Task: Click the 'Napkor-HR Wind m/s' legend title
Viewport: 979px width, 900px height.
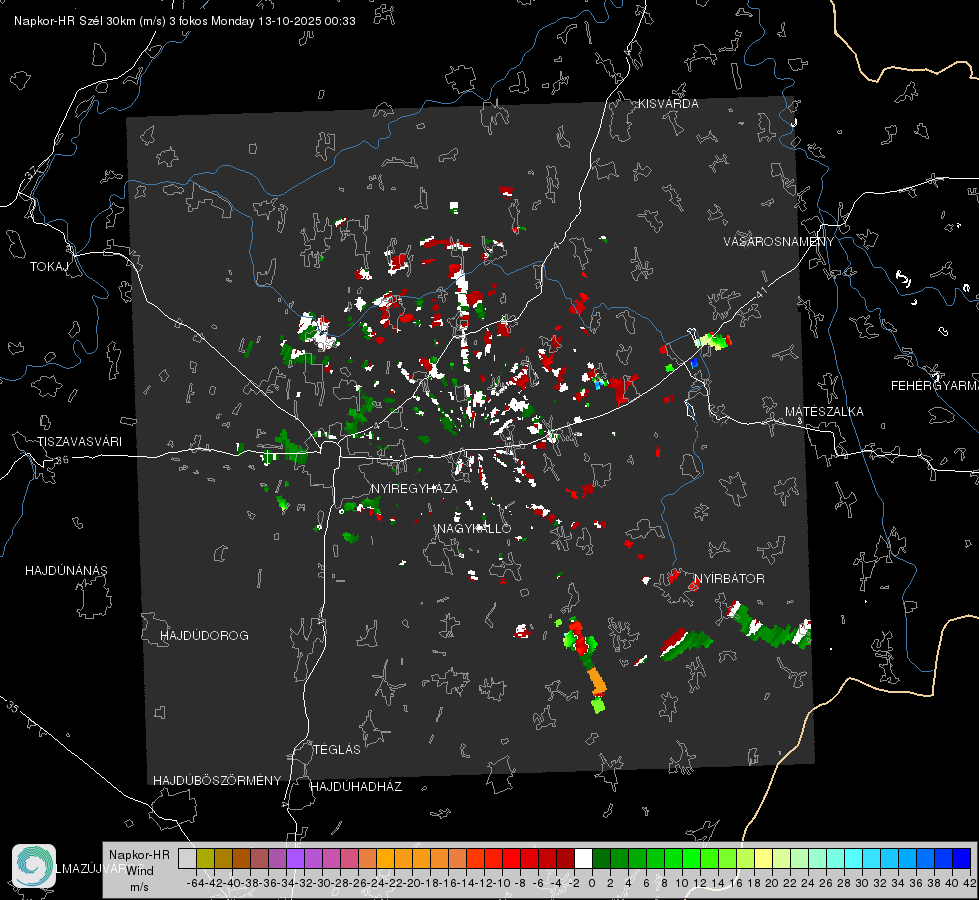Action: tap(139, 870)
